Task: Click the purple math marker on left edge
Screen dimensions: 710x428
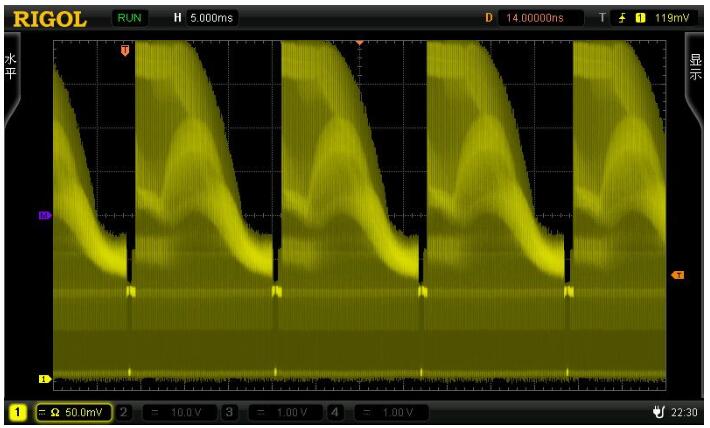Action: [44, 215]
